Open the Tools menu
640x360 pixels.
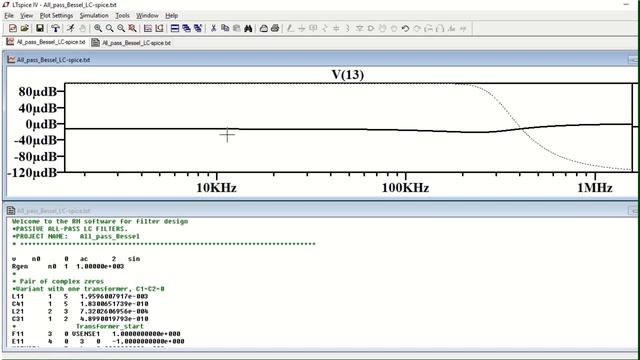coord(122,16)
